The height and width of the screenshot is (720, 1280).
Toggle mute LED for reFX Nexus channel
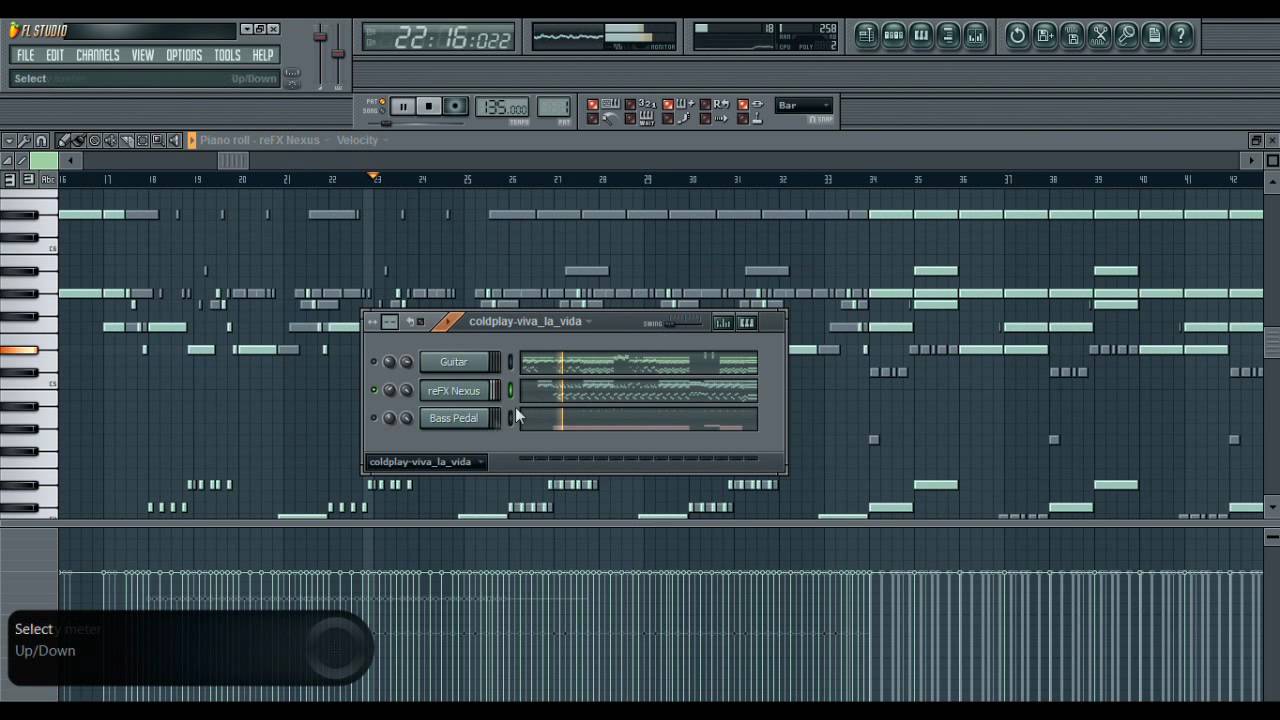374,390
